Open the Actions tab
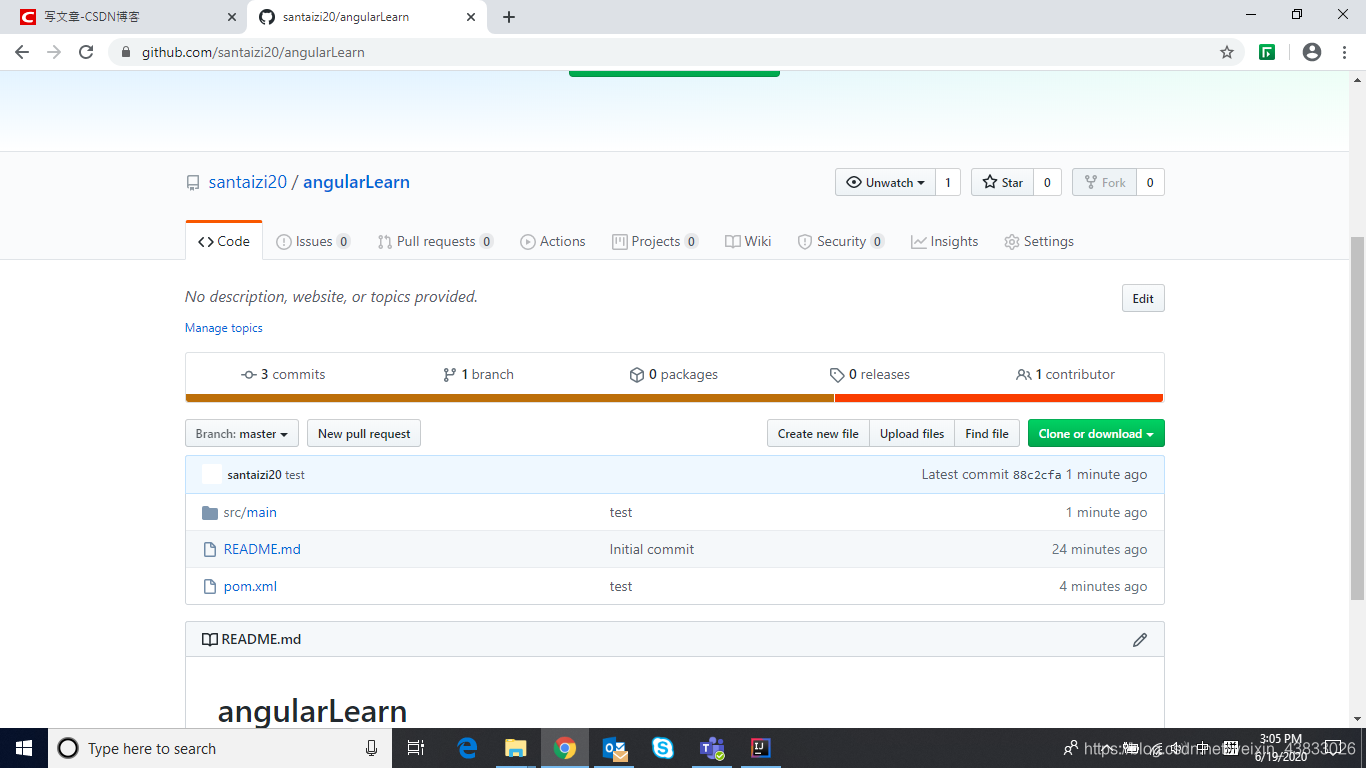 click(x=553, y=241)
